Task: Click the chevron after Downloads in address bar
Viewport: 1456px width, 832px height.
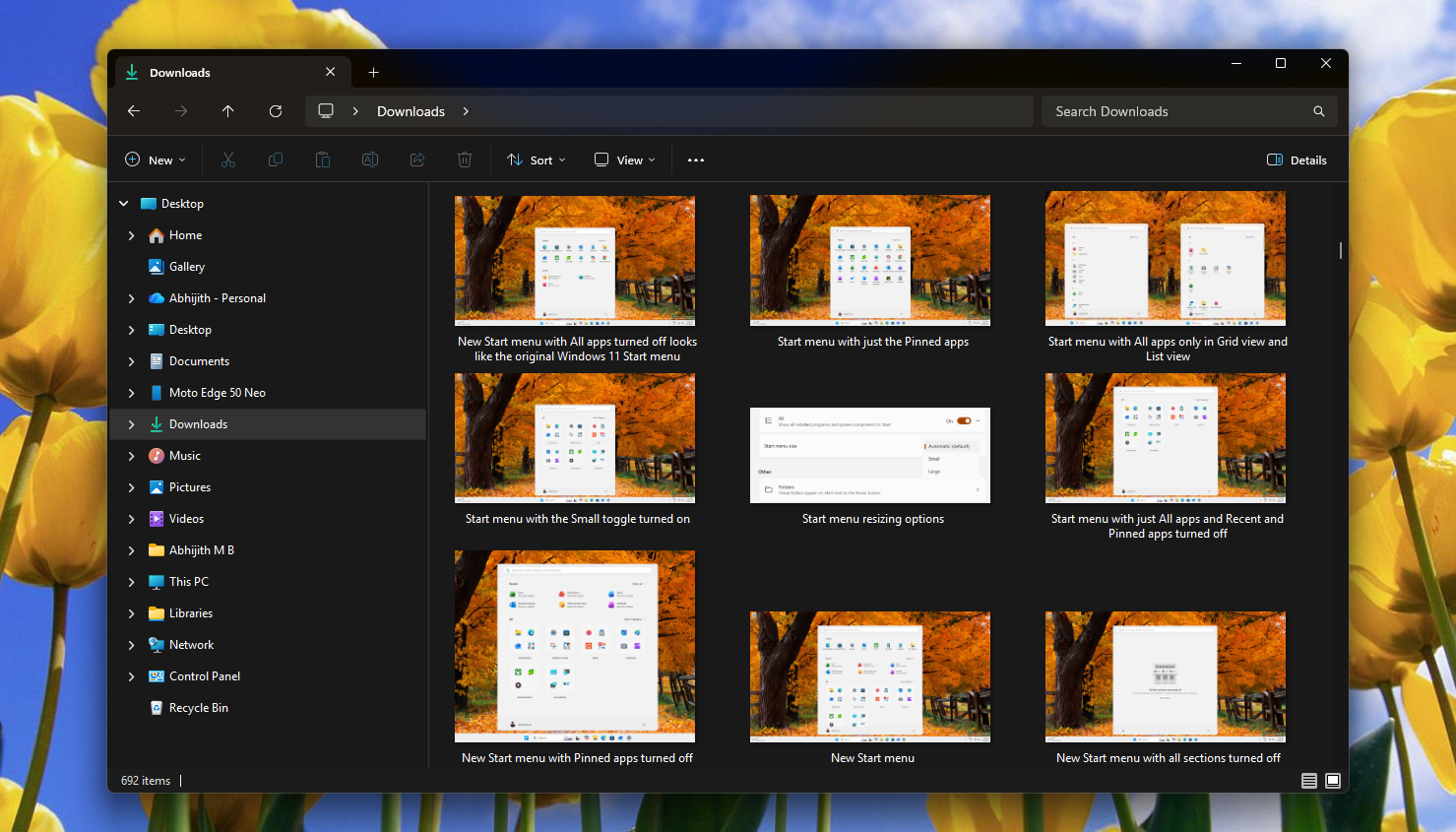Action: point(466,111)
